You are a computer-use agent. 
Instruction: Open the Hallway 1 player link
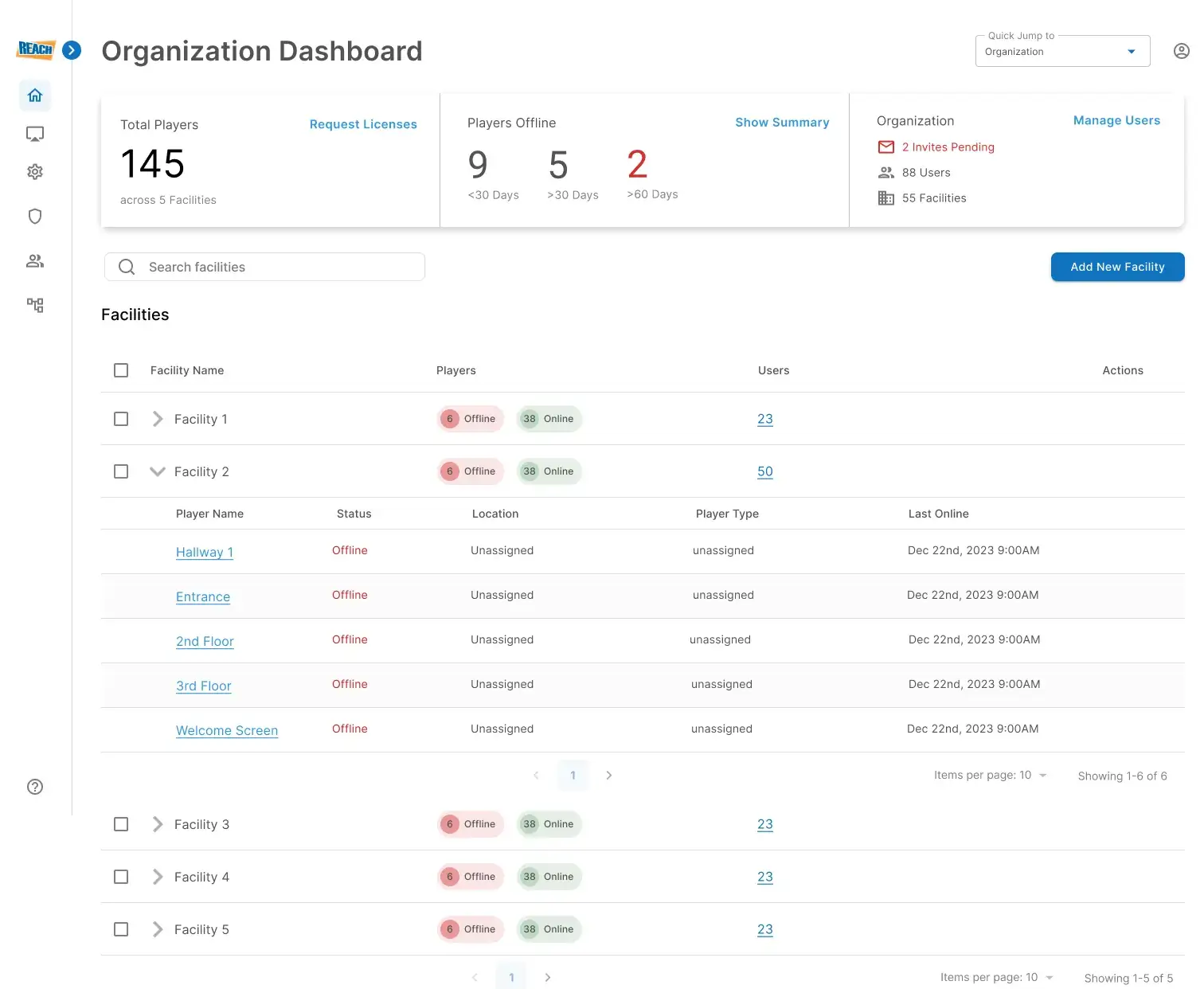(x=205, y=552)
